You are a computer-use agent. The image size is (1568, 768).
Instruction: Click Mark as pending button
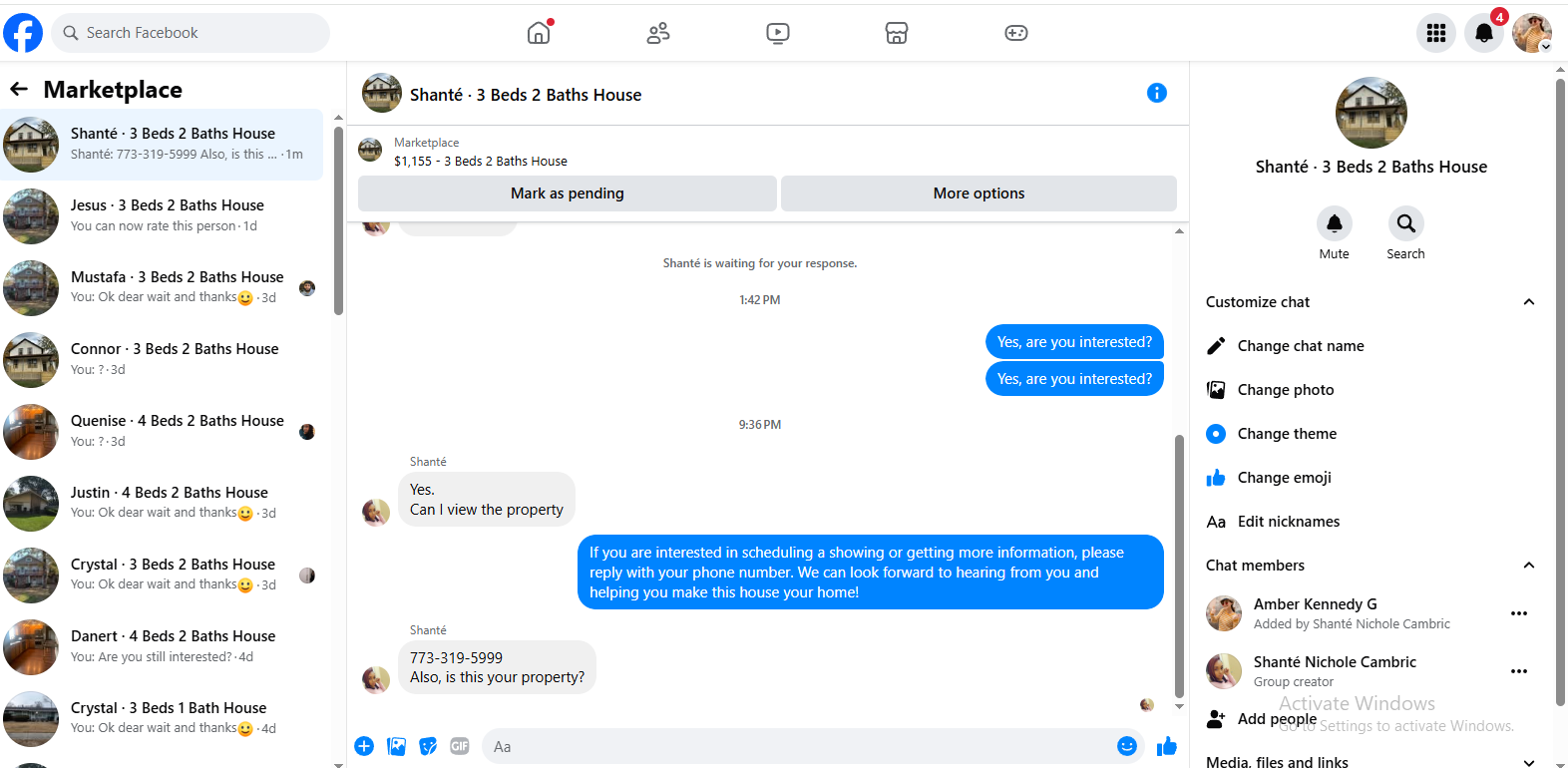pyautogui.click(x=568, y=193)
